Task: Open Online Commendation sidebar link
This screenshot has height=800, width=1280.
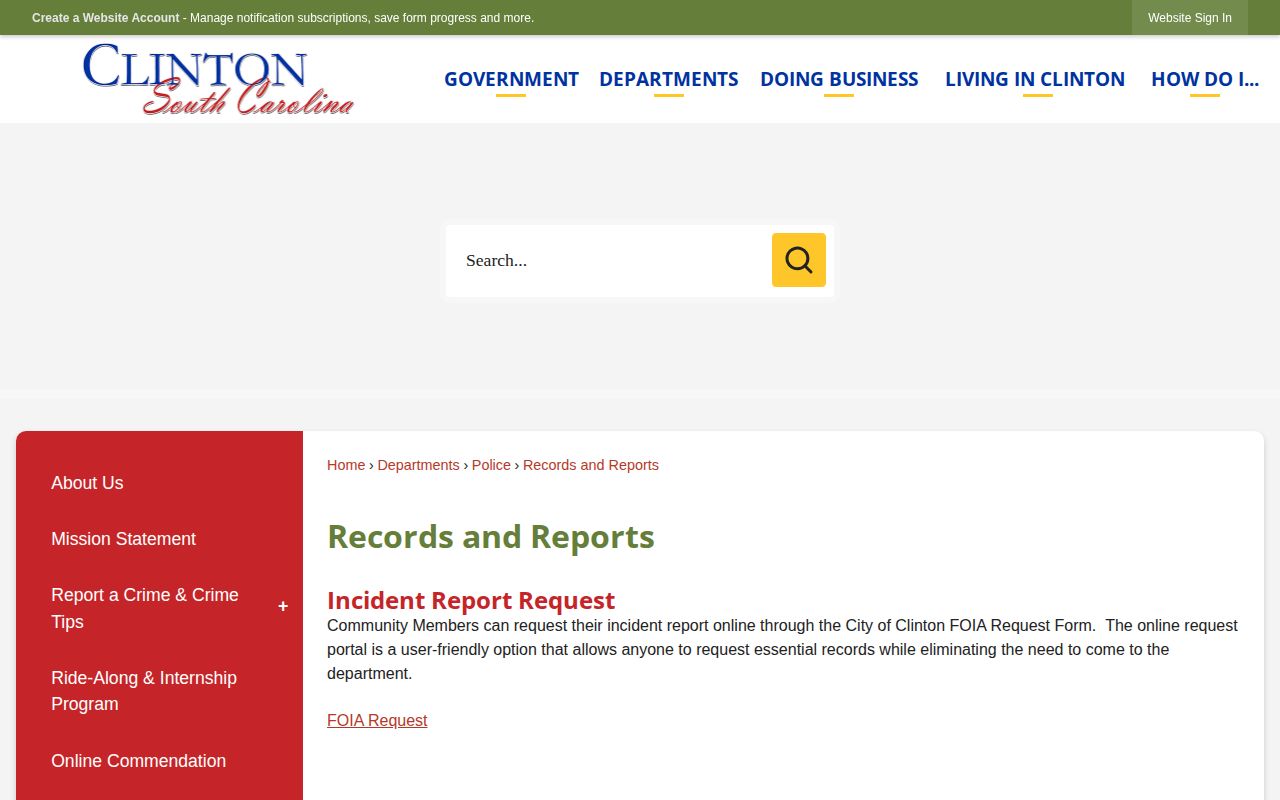Action: point(138,761)
